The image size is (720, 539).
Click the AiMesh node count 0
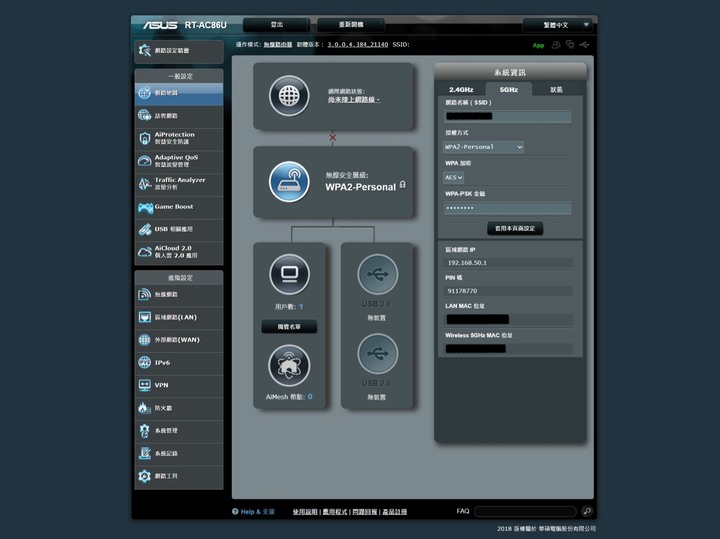pyautogui.click(x=310, y=397)
